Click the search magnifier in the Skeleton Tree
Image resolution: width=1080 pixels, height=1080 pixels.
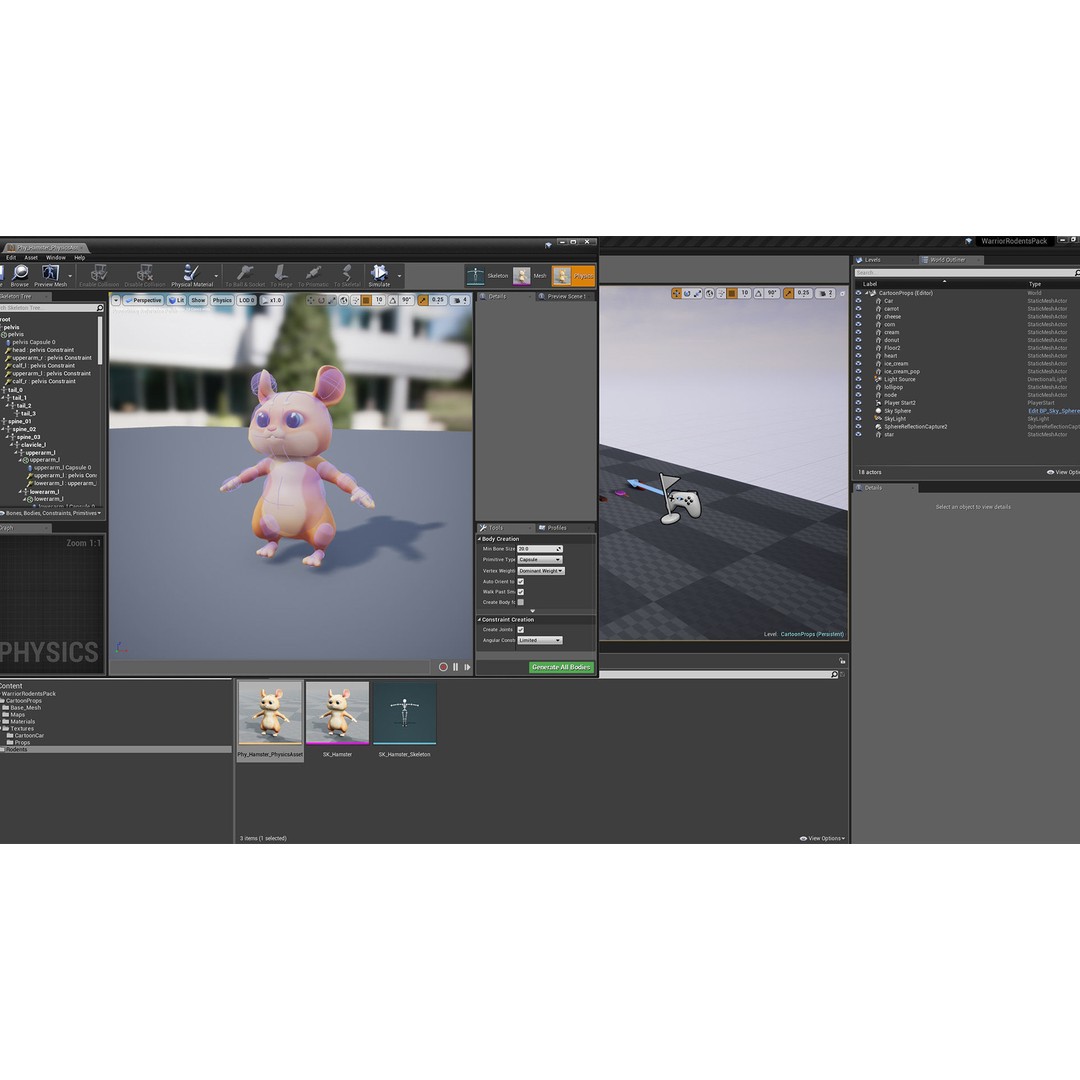point(100,308)
